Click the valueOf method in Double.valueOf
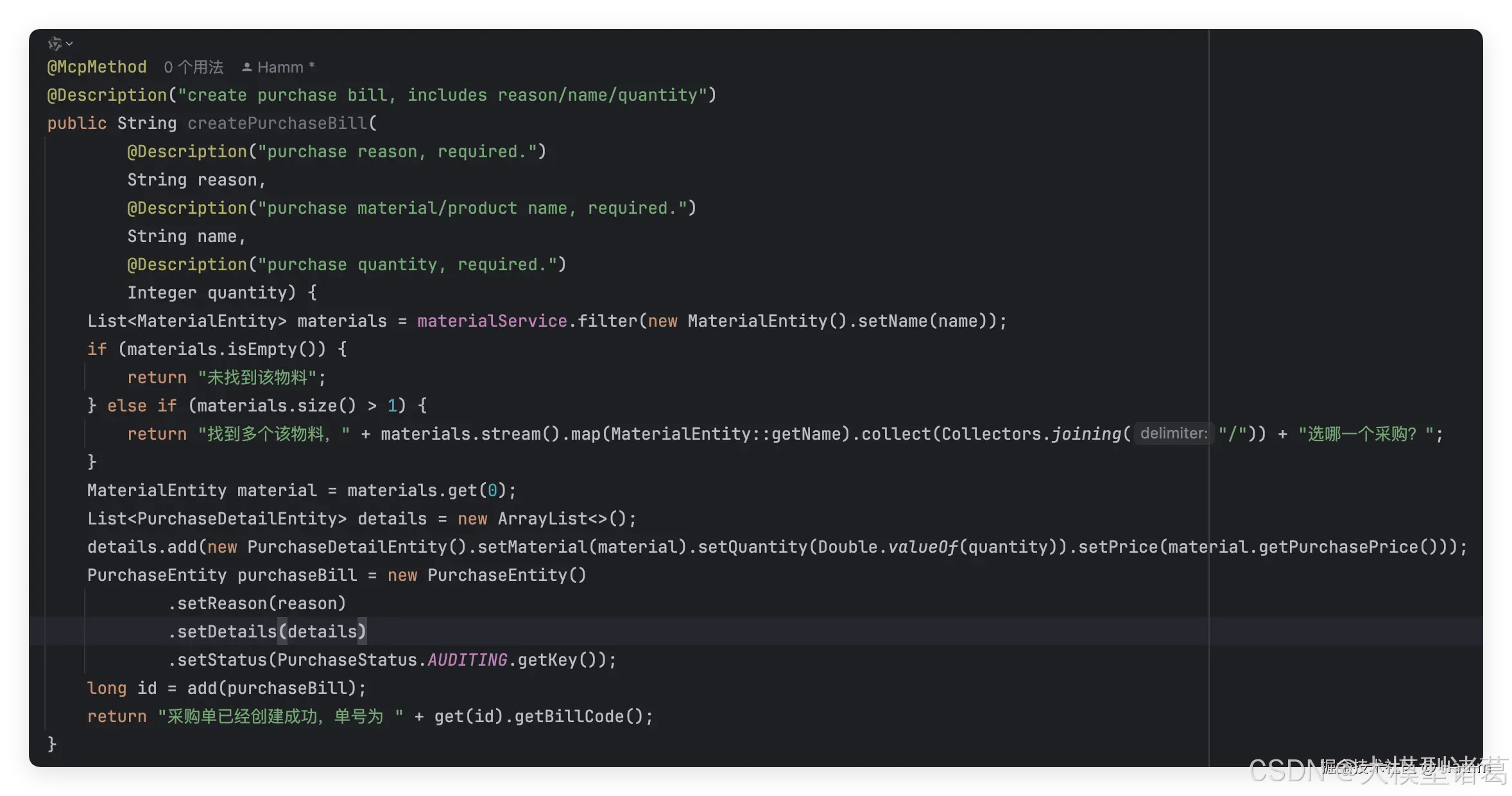This screenshot has width=1512, height=796. [923, 547]
